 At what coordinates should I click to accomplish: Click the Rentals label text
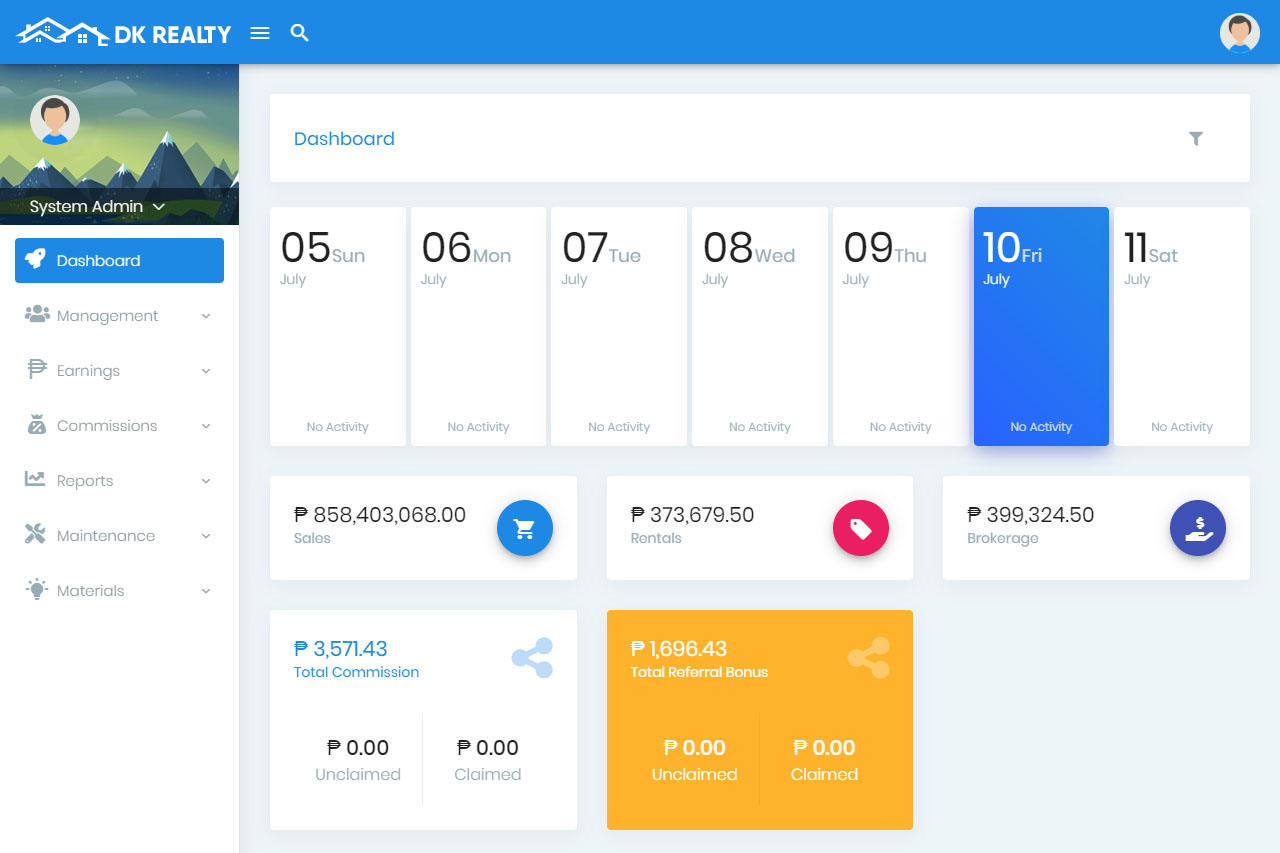(x=656, y=538)
